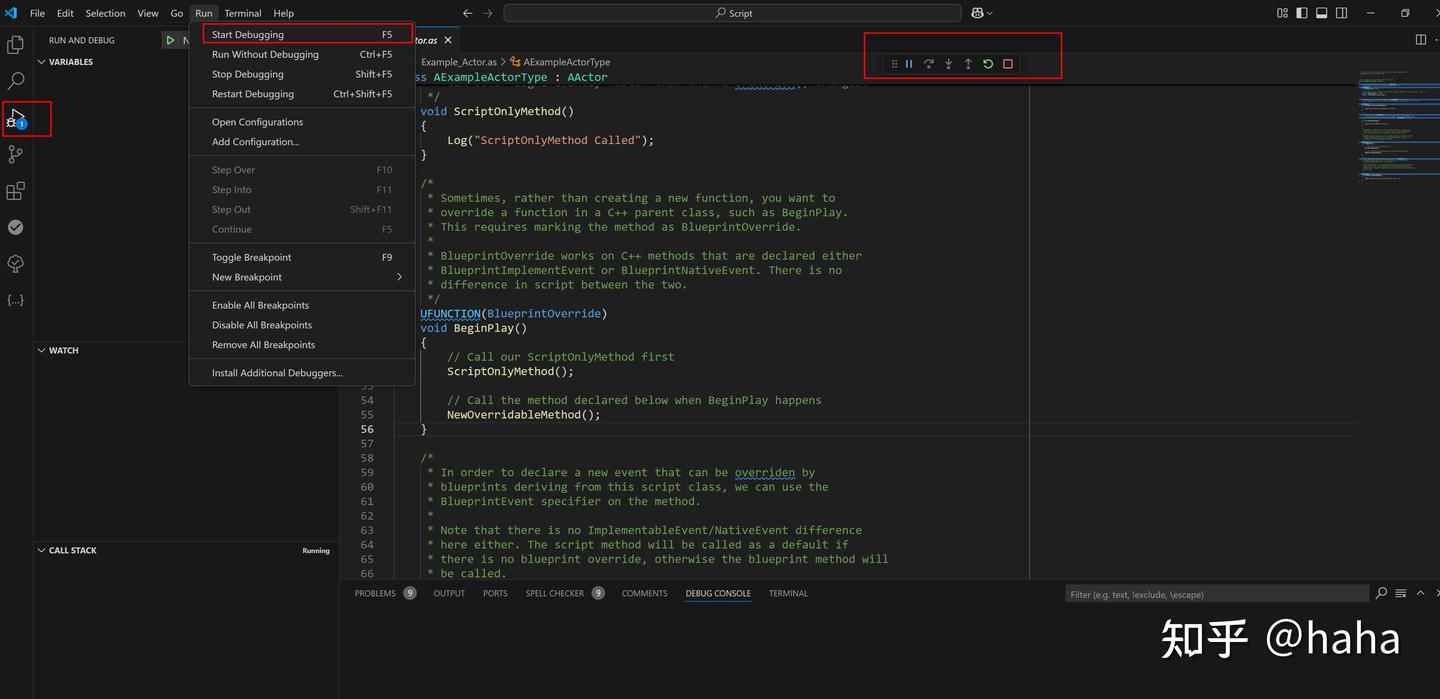Click the Debug Console filter field
1440x699 pixels.
coord(1215,593)
